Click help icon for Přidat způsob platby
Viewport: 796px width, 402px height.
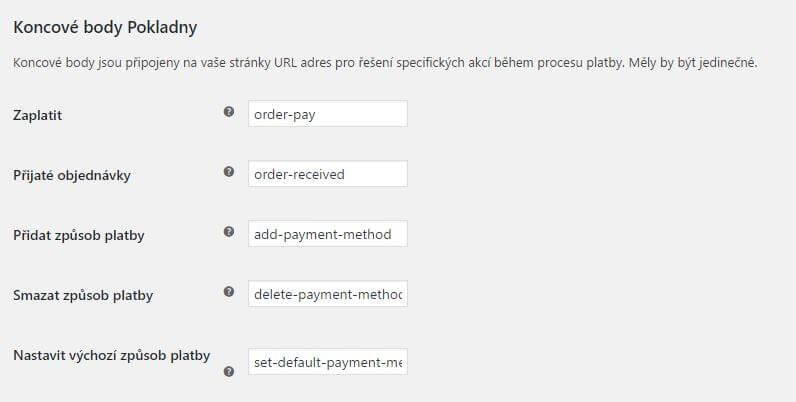point(229,231)
